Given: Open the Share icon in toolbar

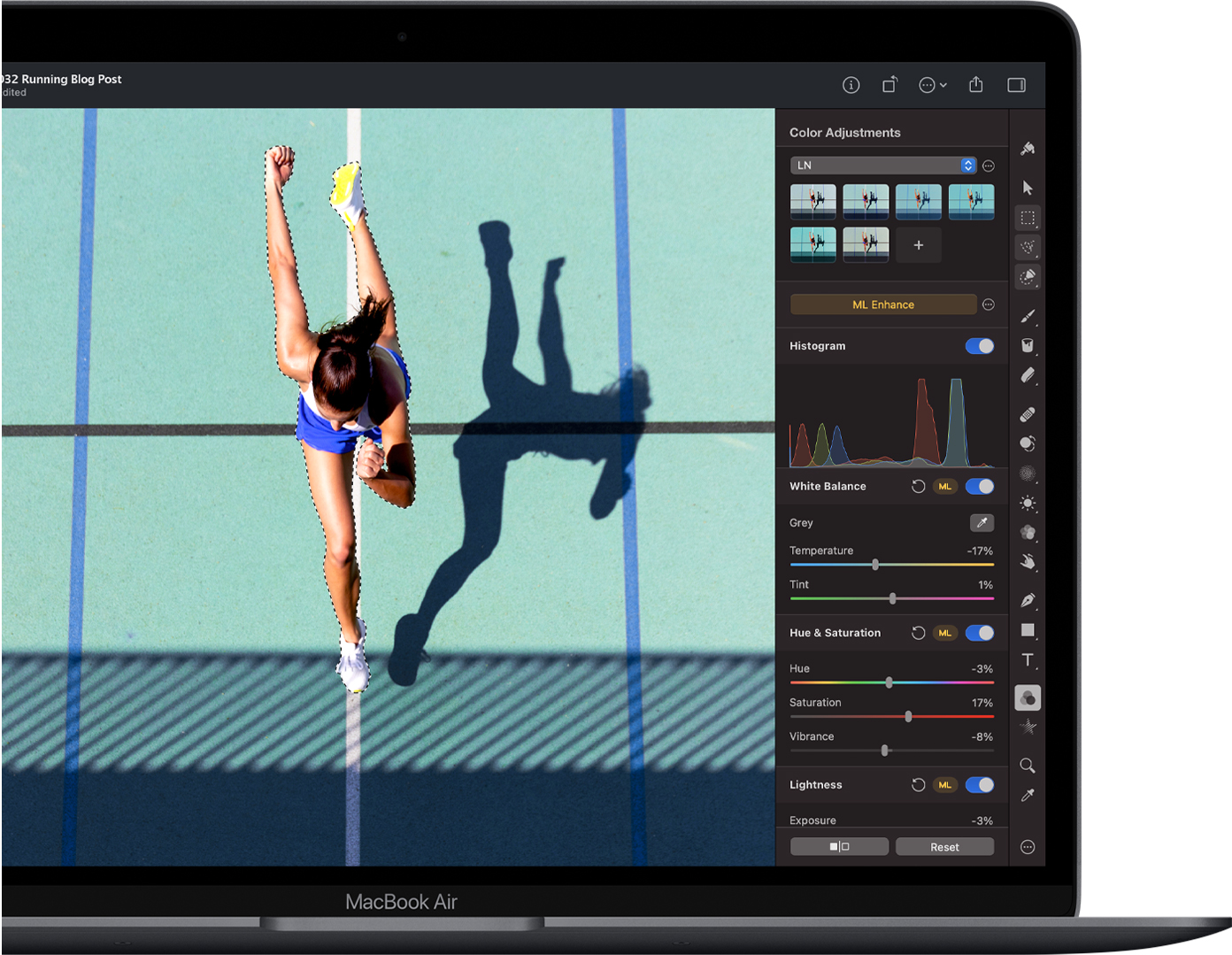Looking at the screenshot, I should (x=975, y=85).
